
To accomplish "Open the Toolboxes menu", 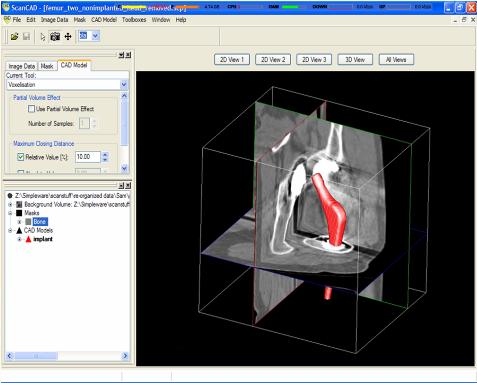I will [134, 20].
